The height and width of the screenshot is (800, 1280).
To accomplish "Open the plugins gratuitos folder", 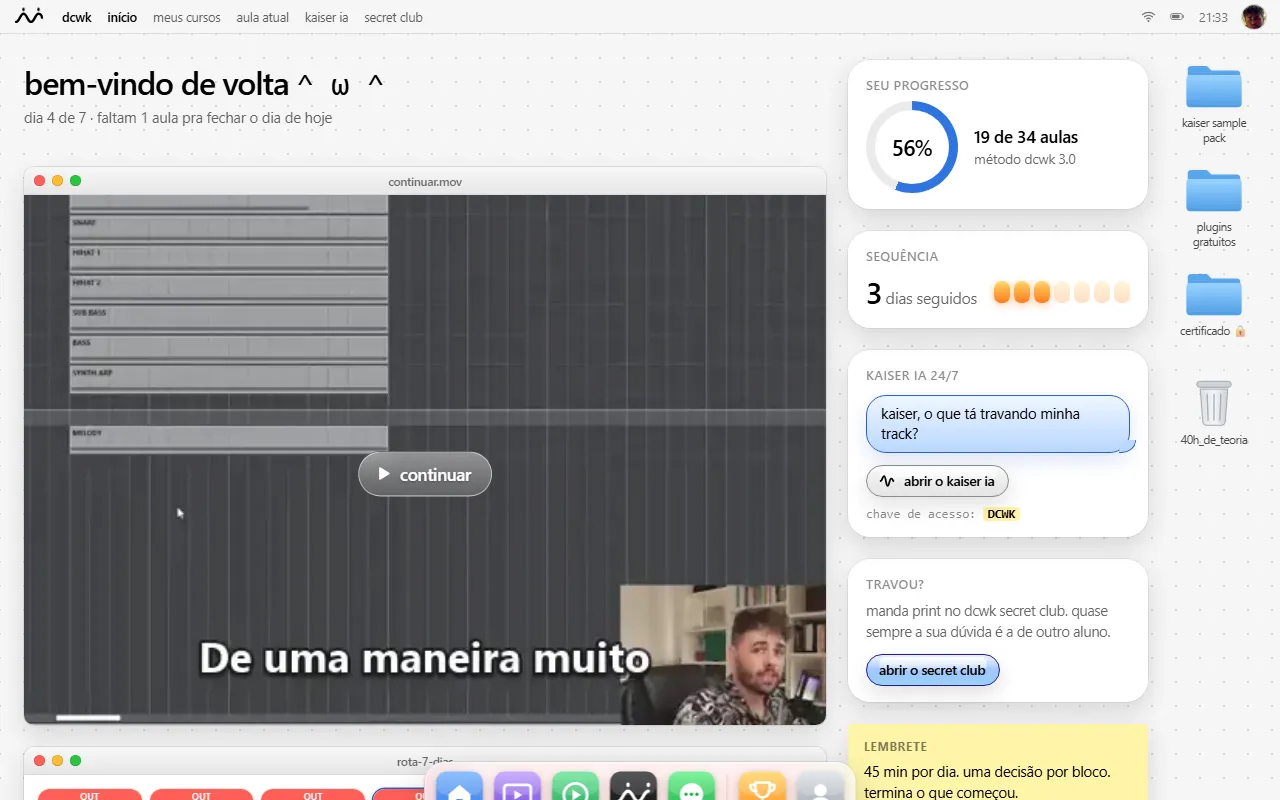I will tap(1214, 208).
